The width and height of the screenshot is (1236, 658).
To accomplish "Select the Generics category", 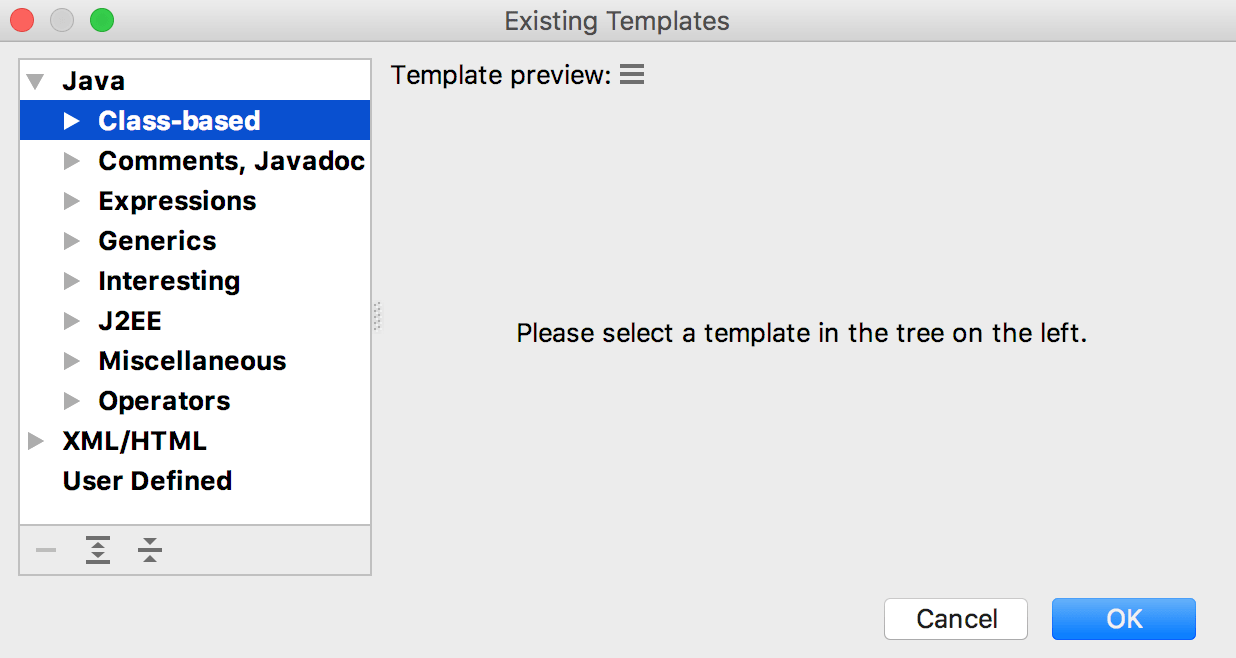I will (x=157, y=241).
